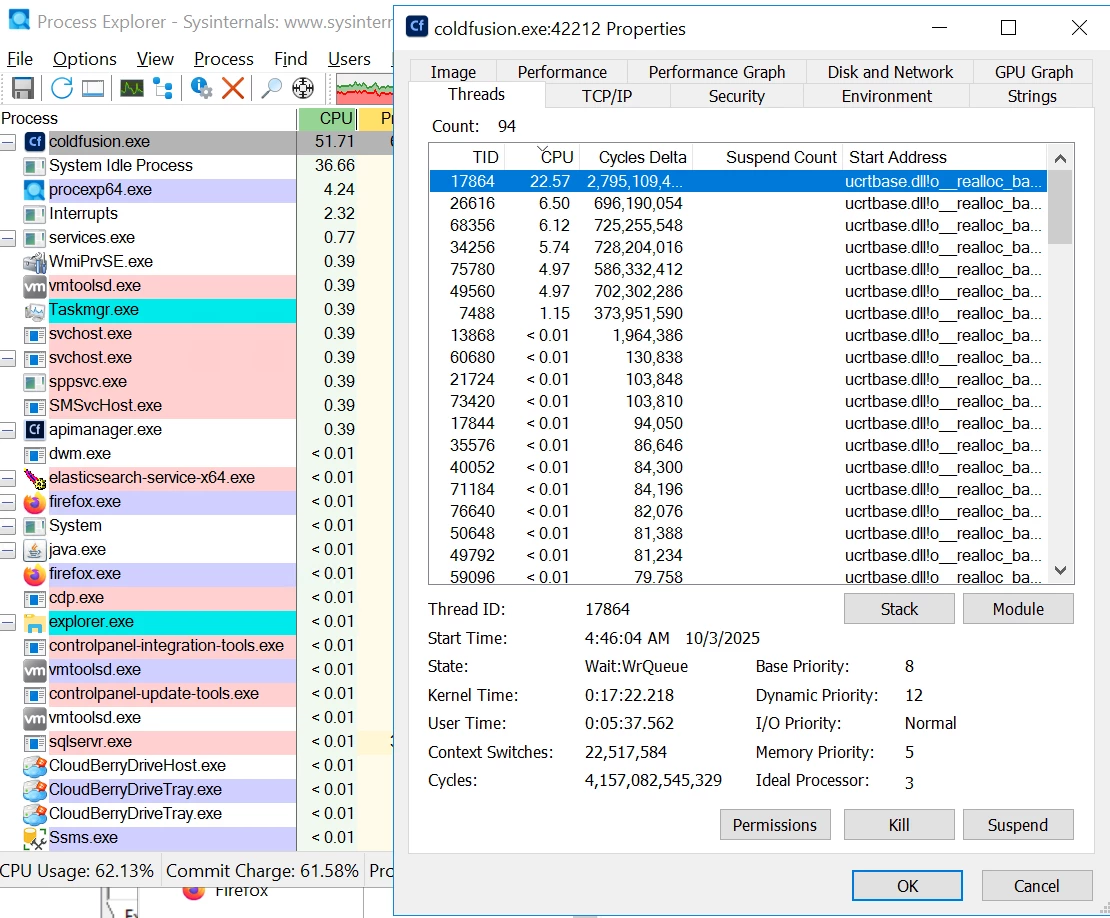Click the apimanager.exe Cf icon
Viewport: 1110px width, 918px height.
(35, 430)
